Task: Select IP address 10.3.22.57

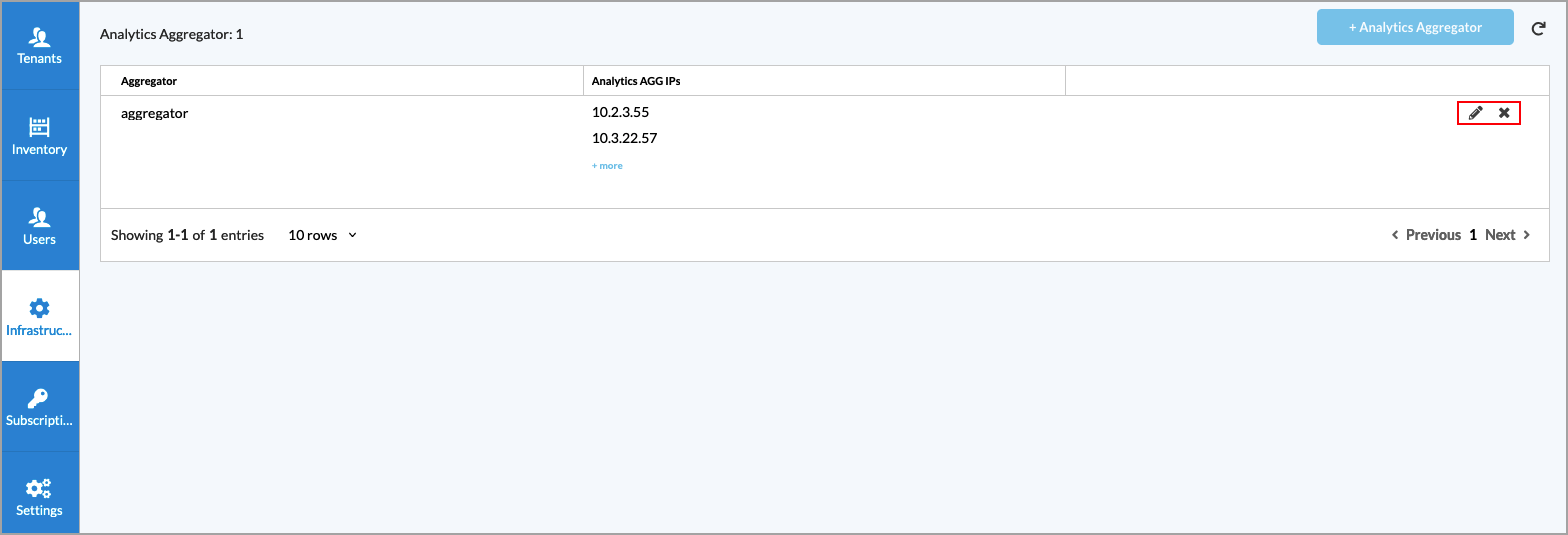Action: point(624,138)
